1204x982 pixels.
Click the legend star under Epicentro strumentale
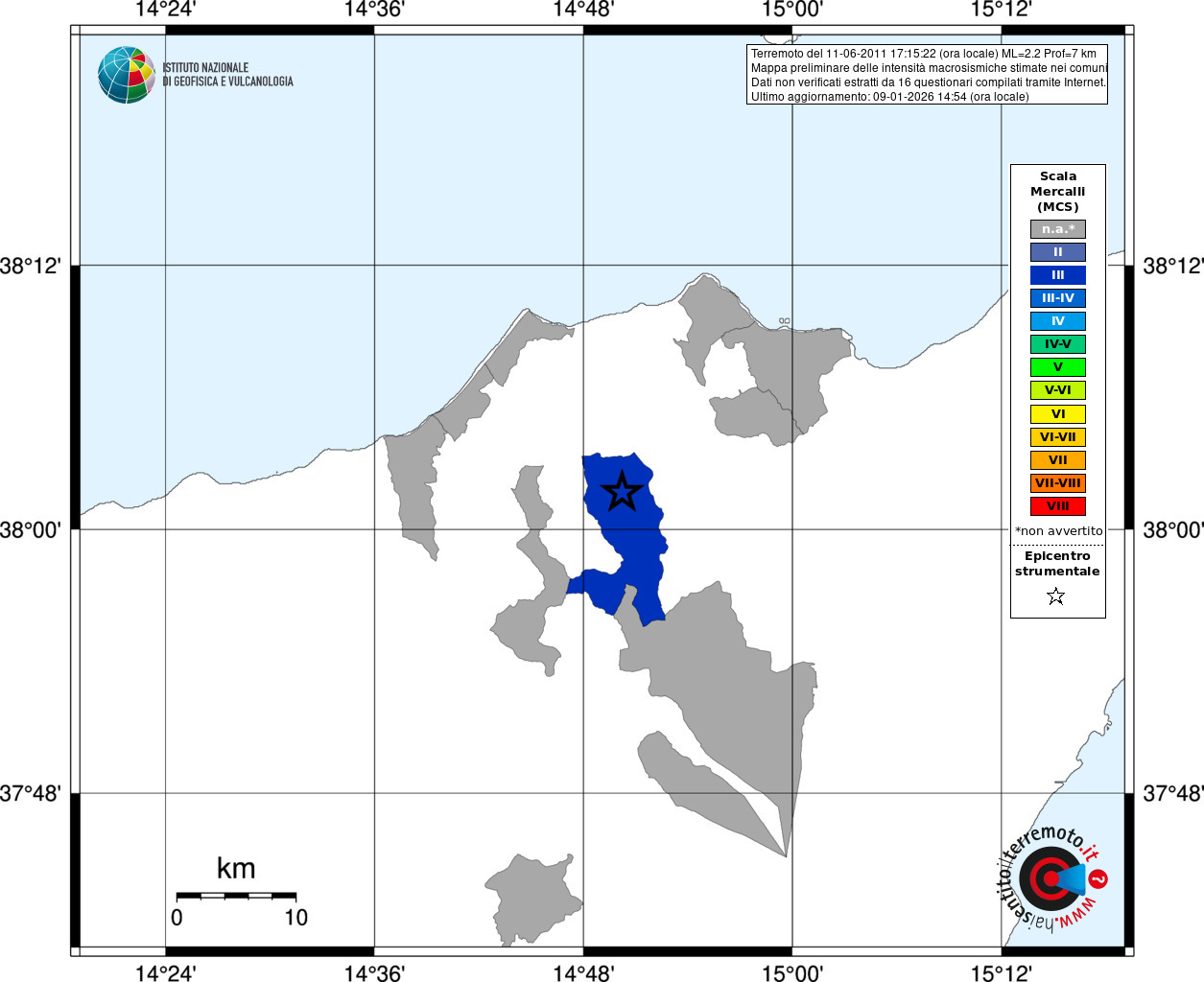(1056, 596)
